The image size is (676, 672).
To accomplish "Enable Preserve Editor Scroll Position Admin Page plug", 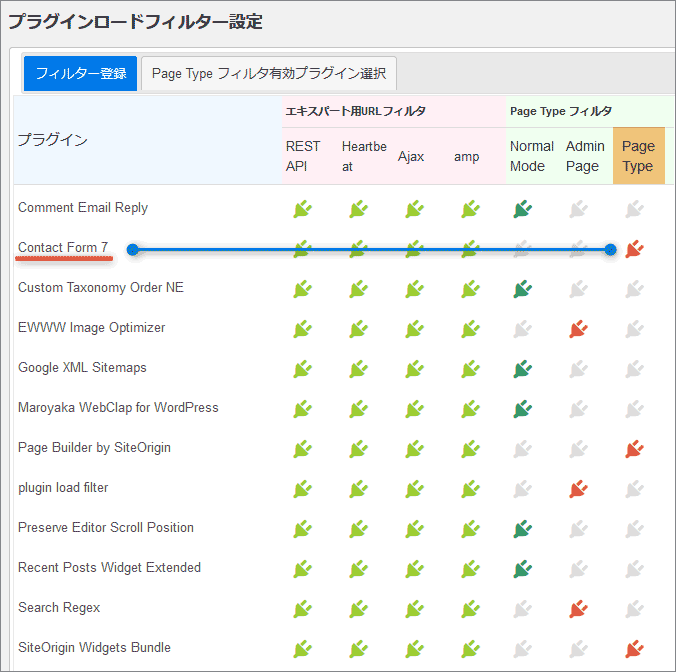I will click(578, 529).
